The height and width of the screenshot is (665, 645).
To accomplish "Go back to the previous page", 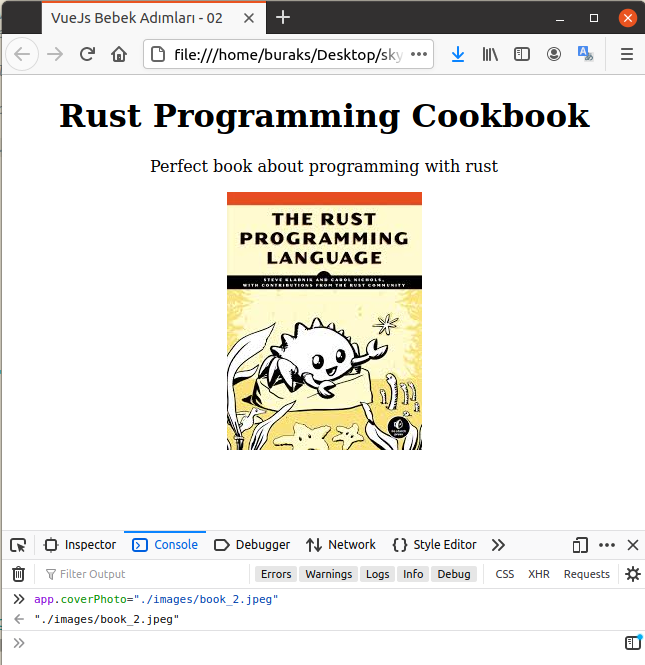I will 22,54.
